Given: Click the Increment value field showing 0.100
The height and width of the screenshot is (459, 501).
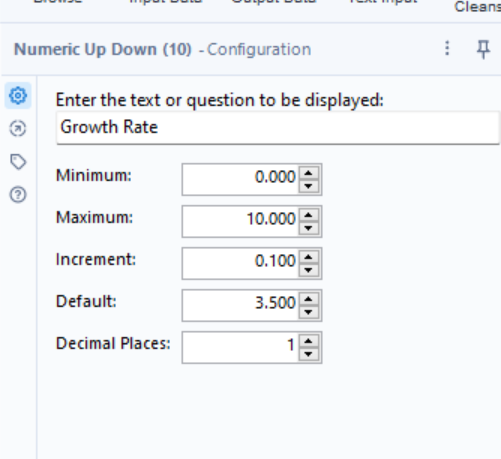Looking at the screenshot, I should [x=240, y=263].
